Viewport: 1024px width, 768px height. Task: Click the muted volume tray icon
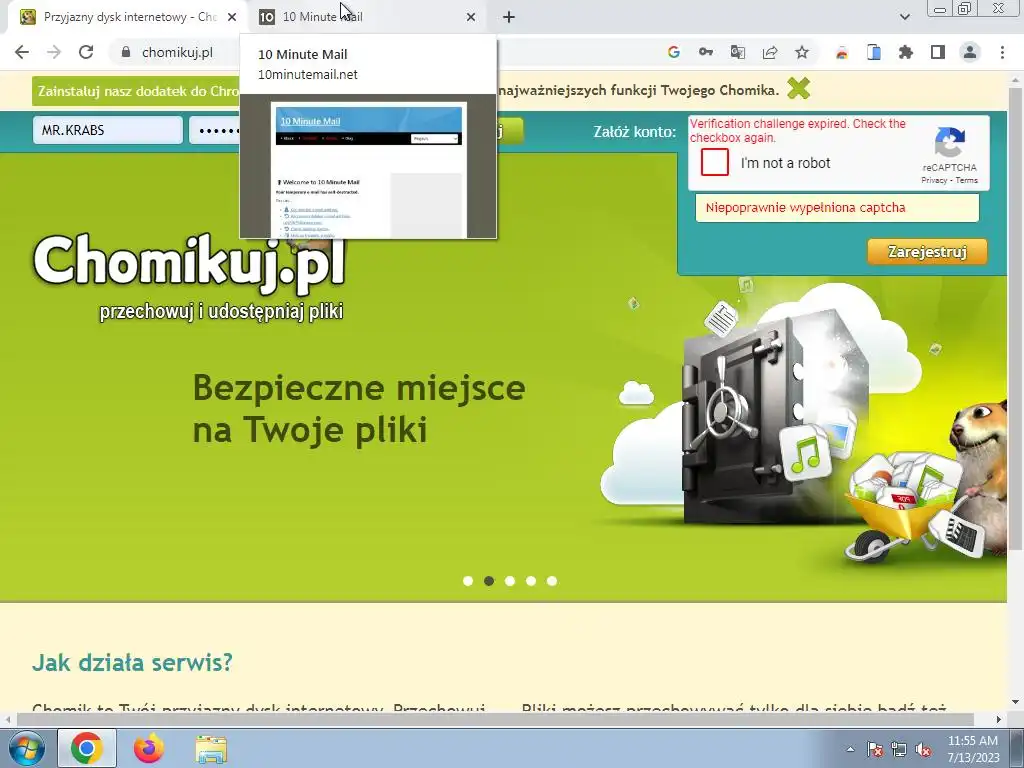[923, 749]
